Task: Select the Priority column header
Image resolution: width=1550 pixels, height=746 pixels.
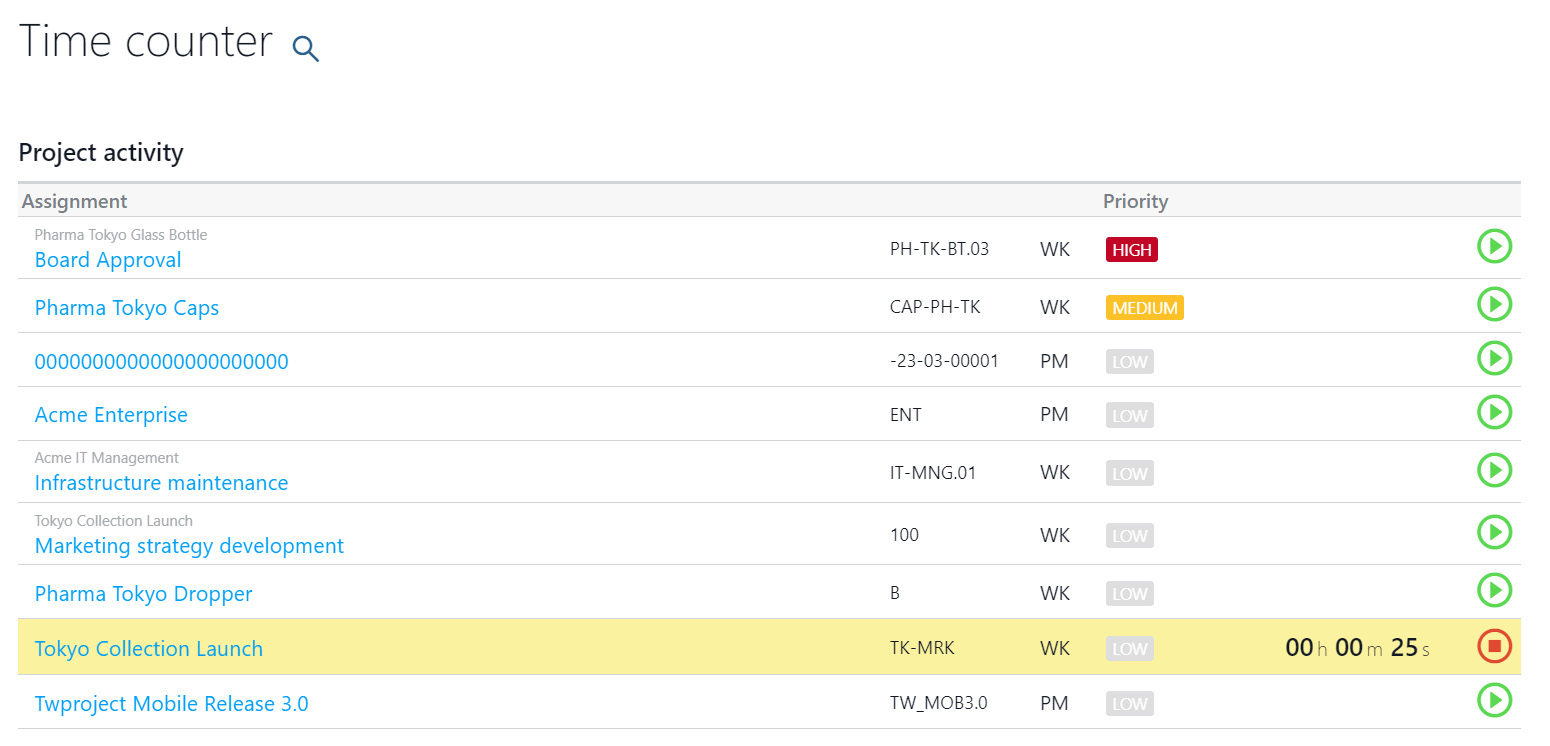Action: tap(1135, 201)
